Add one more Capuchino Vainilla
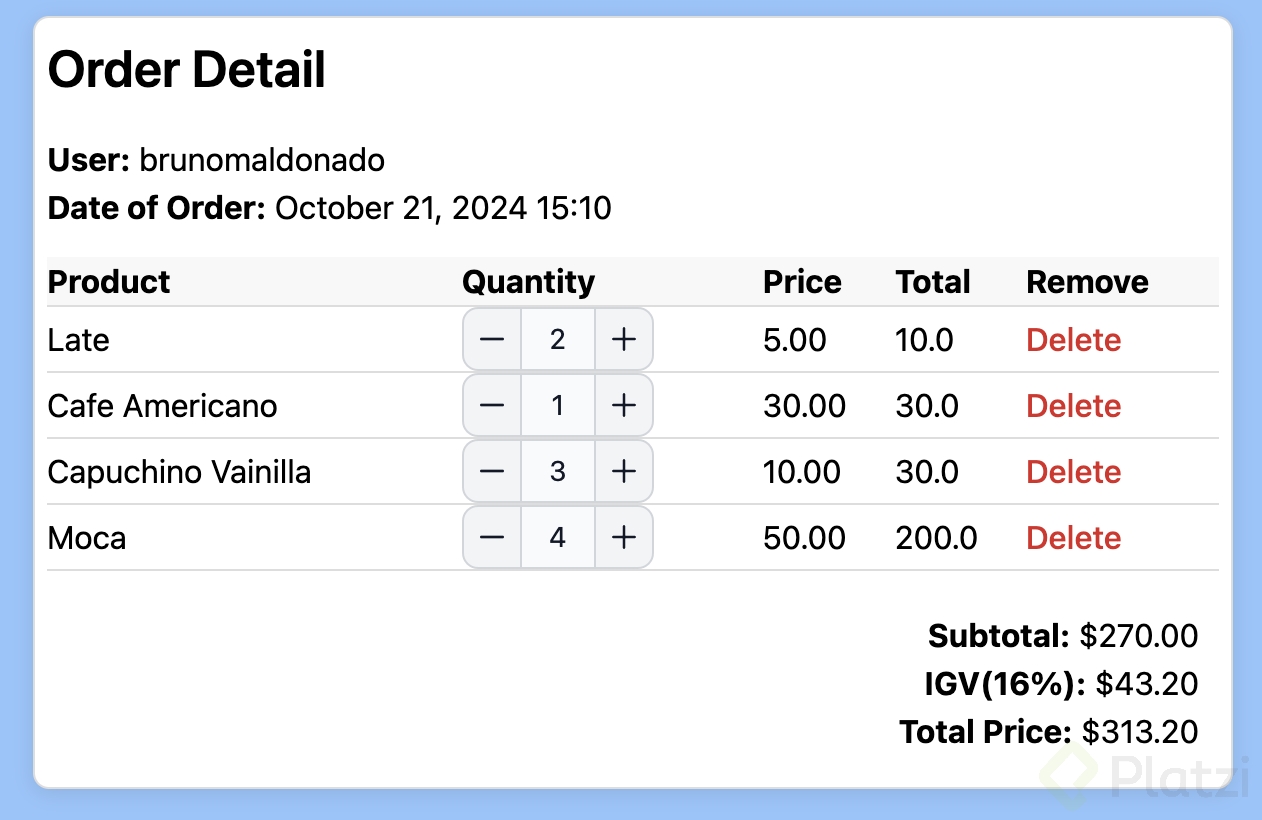The image size is (1262, 820). pos(624,472)
